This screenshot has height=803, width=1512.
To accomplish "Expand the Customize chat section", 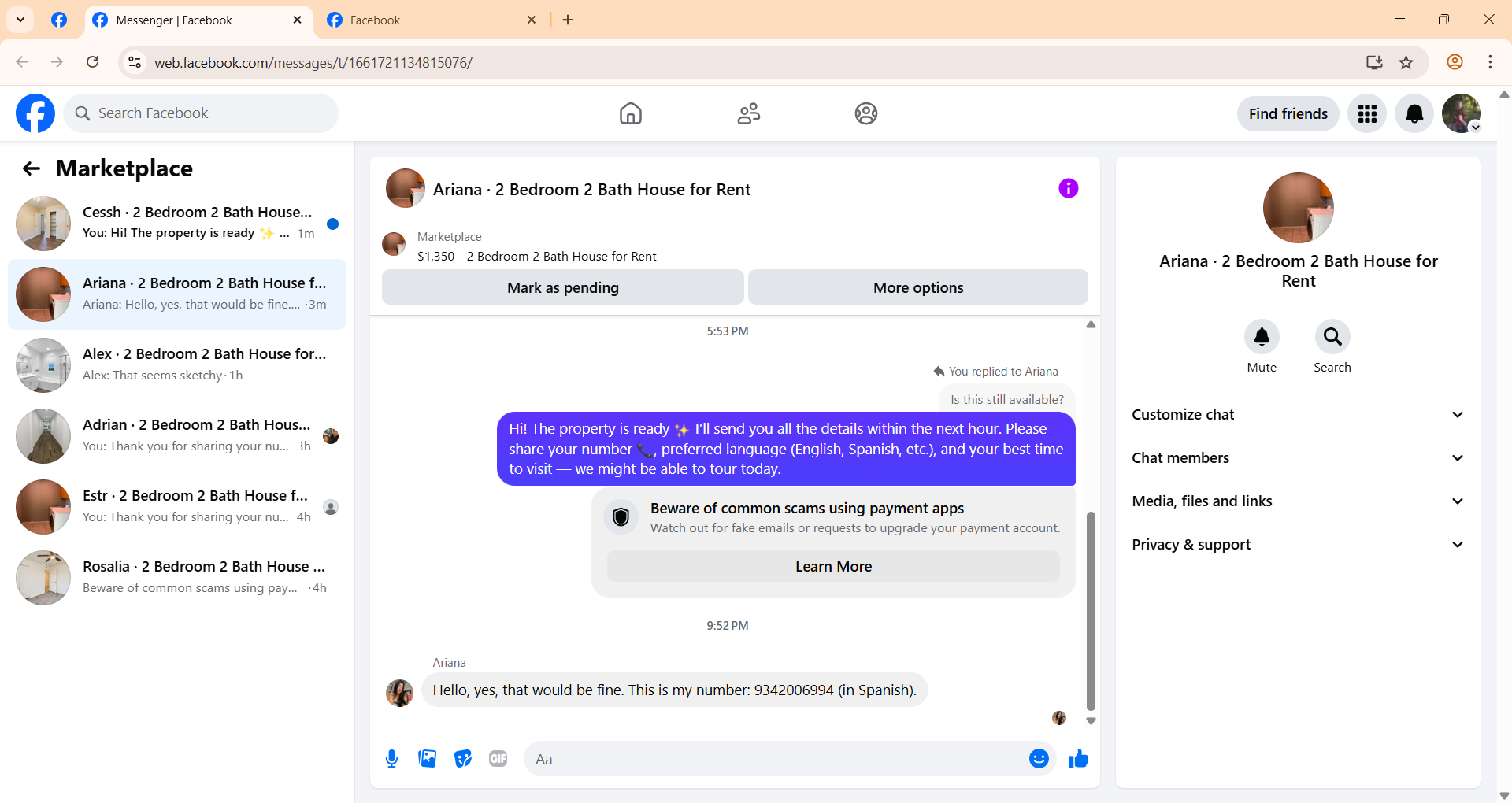I will tap(1299, 415).
